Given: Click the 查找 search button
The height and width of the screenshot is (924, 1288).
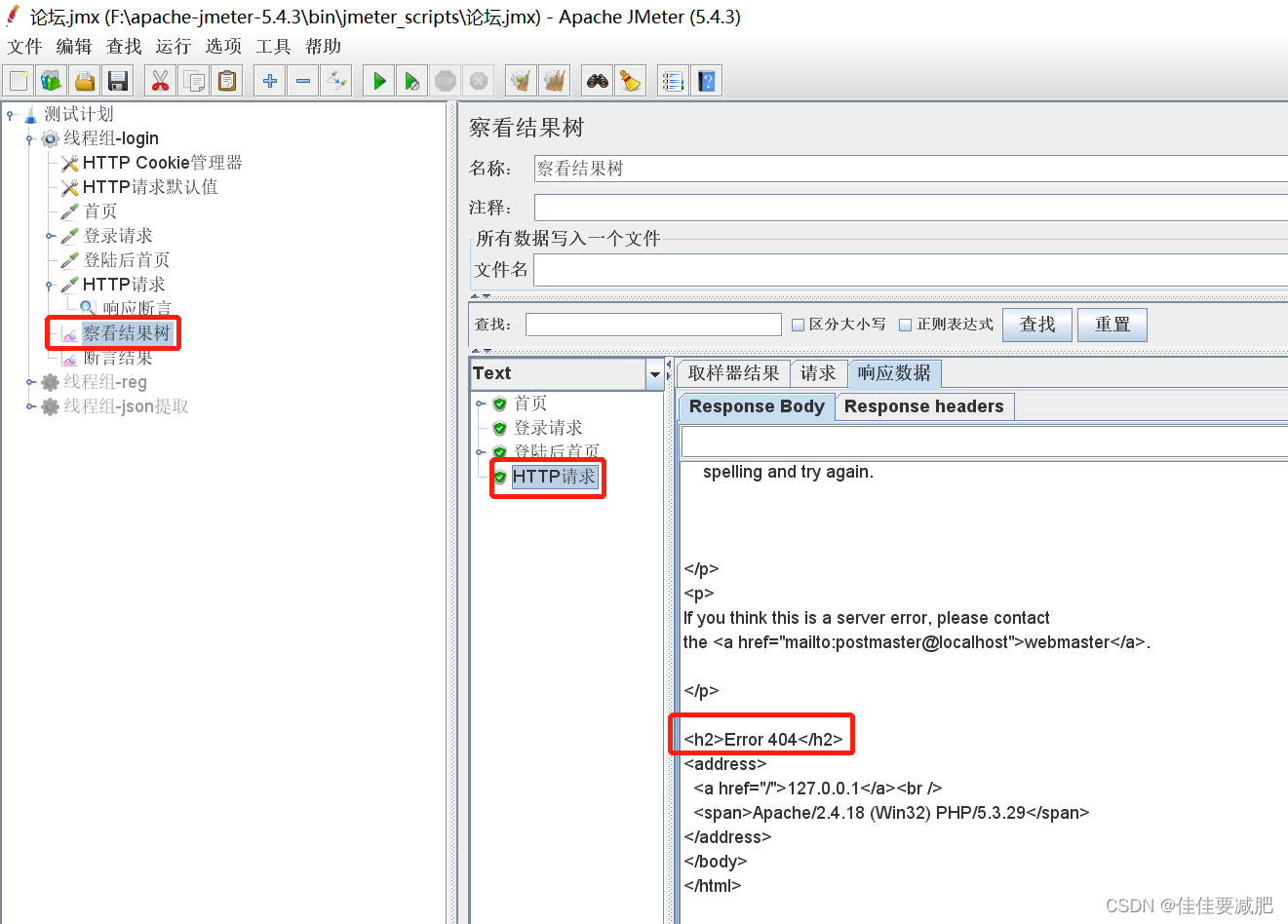Looking at the screenshot, I should coord(1037,325).
